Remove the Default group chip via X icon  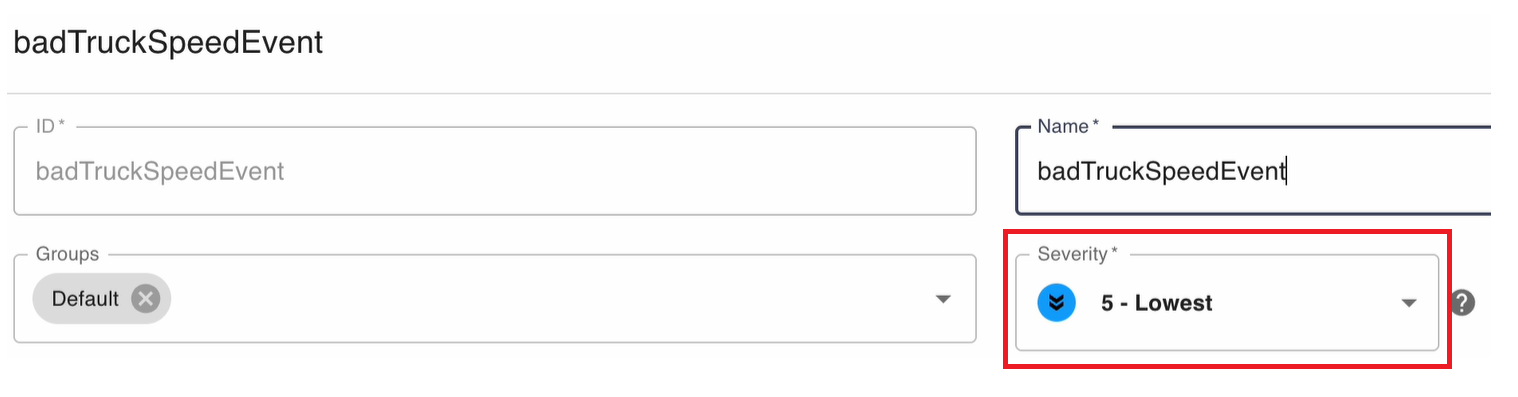[146, 299]
